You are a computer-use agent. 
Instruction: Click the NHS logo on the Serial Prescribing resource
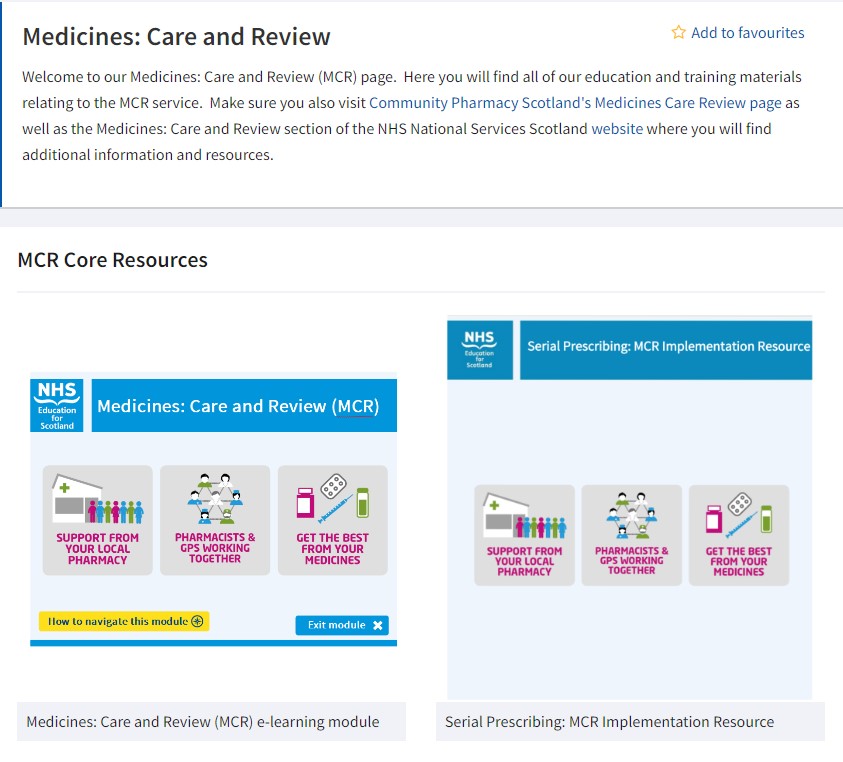[x=479, y=350]
